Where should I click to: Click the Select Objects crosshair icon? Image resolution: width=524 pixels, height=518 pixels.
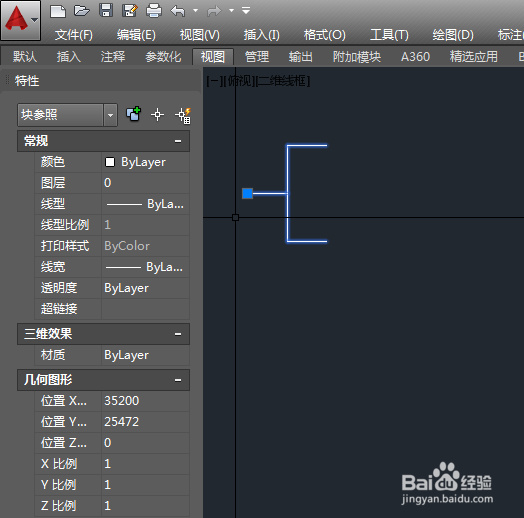point(157,115)
